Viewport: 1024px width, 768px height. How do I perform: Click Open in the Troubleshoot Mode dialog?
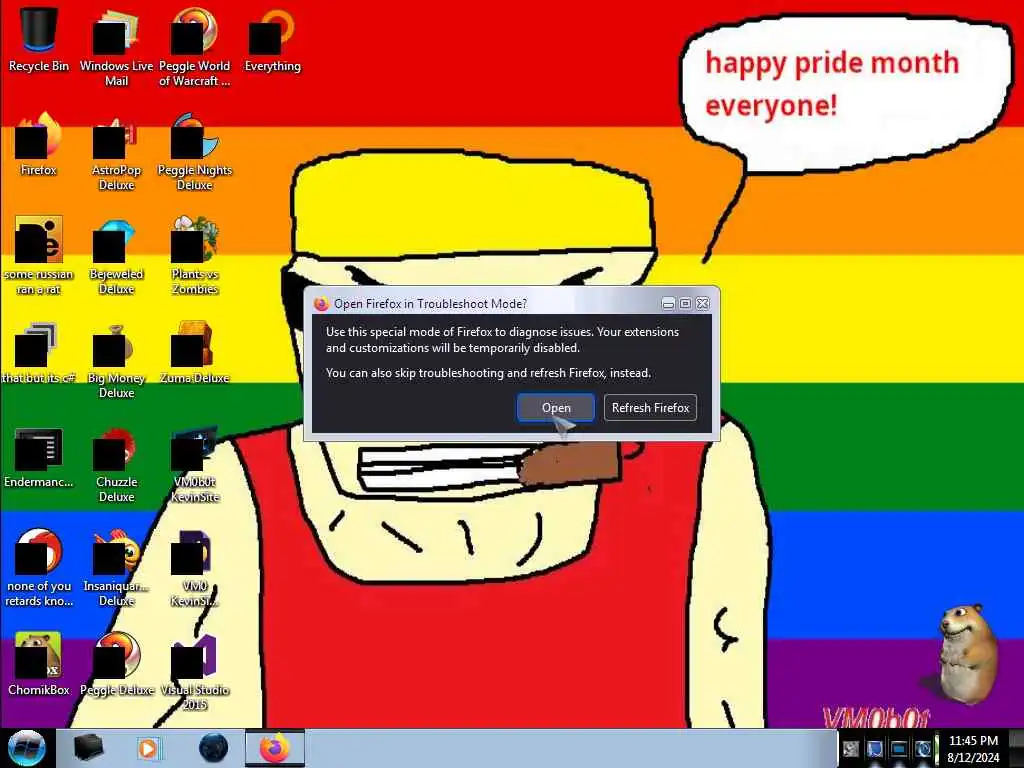(x=556, y=408)
